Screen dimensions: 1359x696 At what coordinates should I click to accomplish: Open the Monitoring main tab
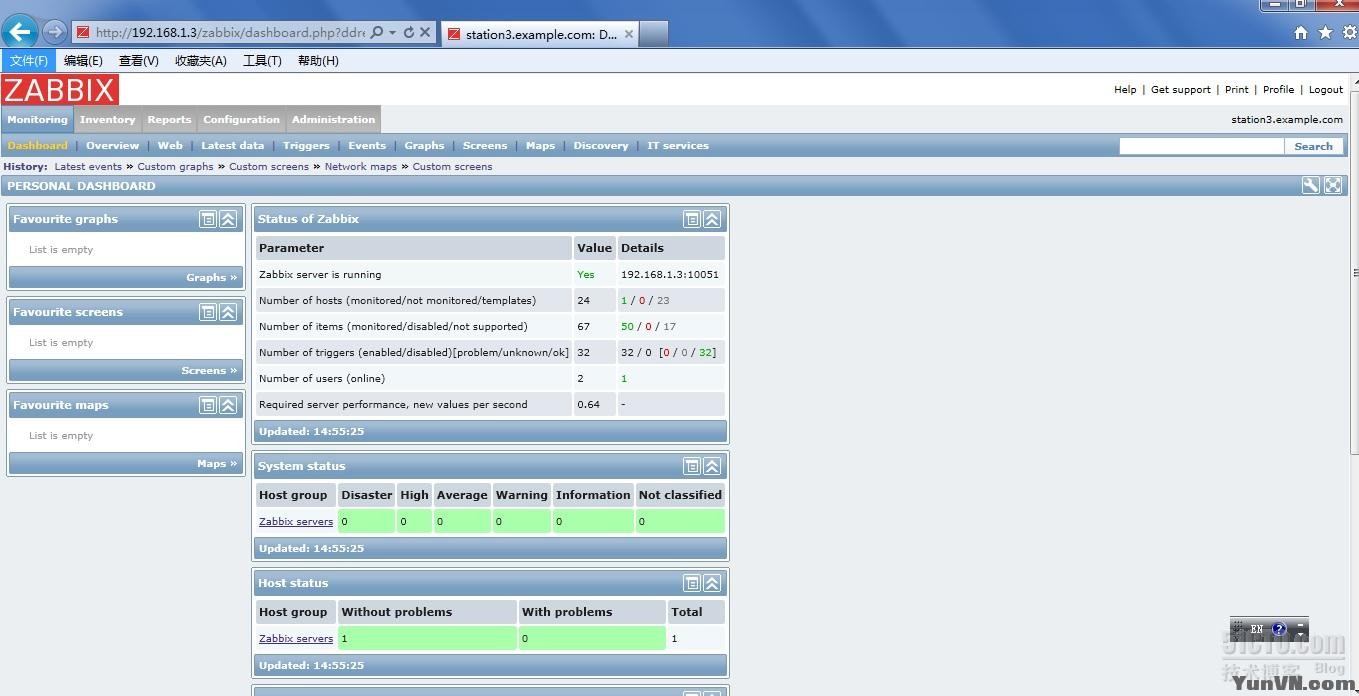pos(37,119)
